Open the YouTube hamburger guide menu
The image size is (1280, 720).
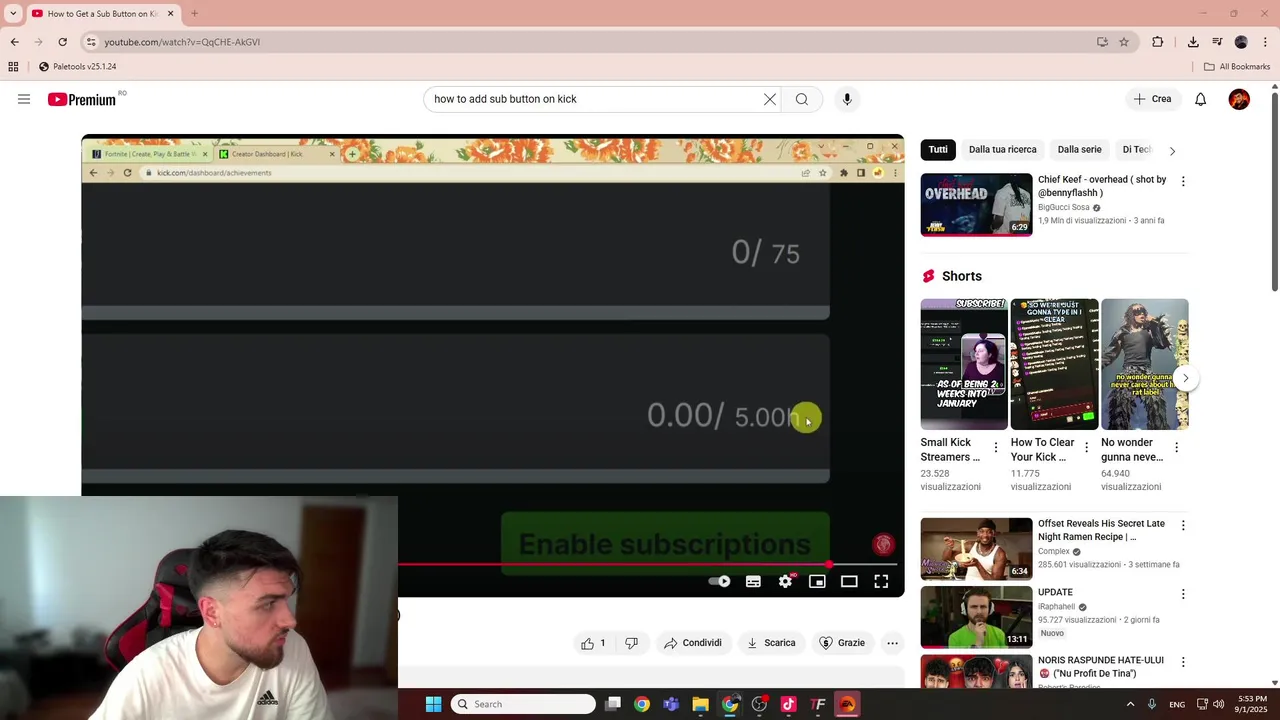pyautogui.click(x=24, y=99)
